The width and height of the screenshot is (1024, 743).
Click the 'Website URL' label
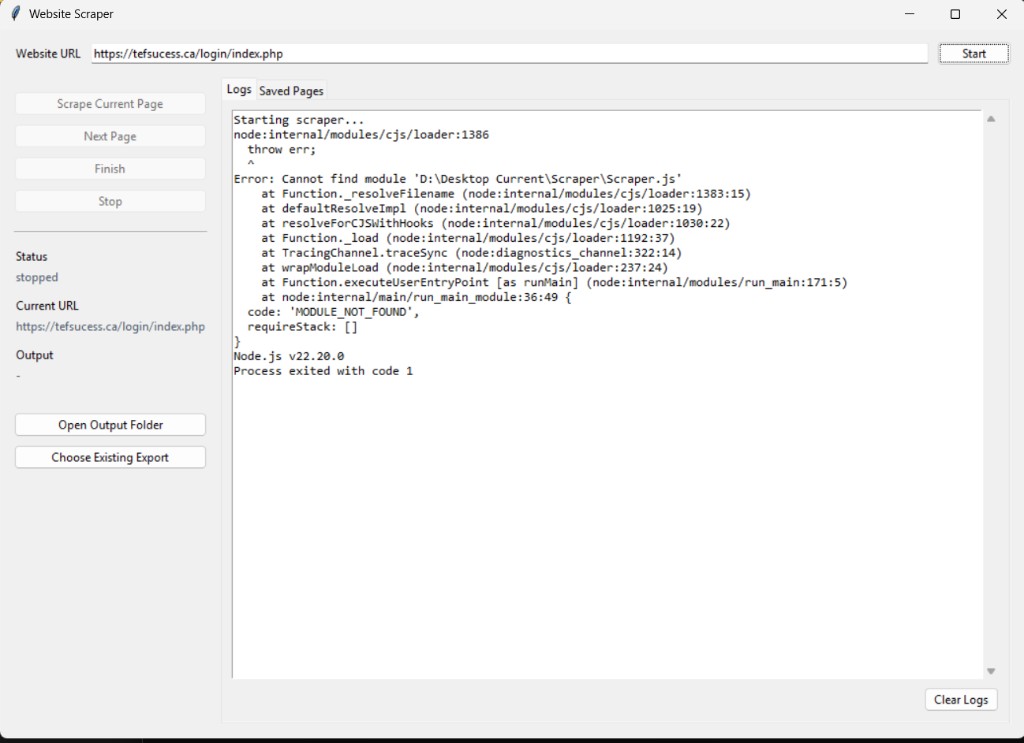coord(48,54)
